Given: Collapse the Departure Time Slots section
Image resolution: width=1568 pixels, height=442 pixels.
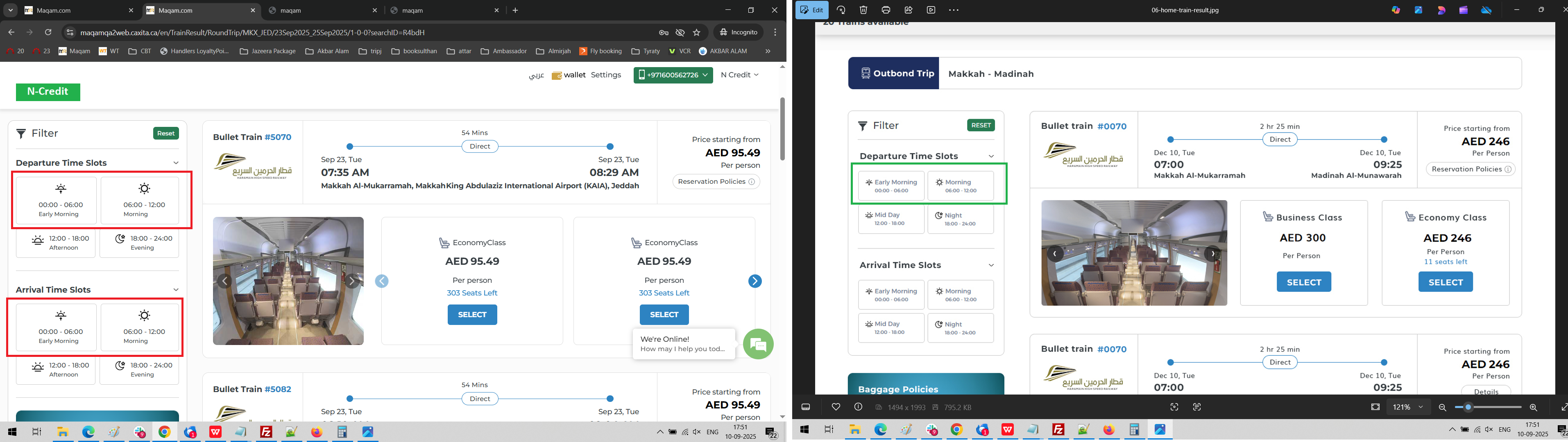Looking at the screenshot, I should 176,163.
